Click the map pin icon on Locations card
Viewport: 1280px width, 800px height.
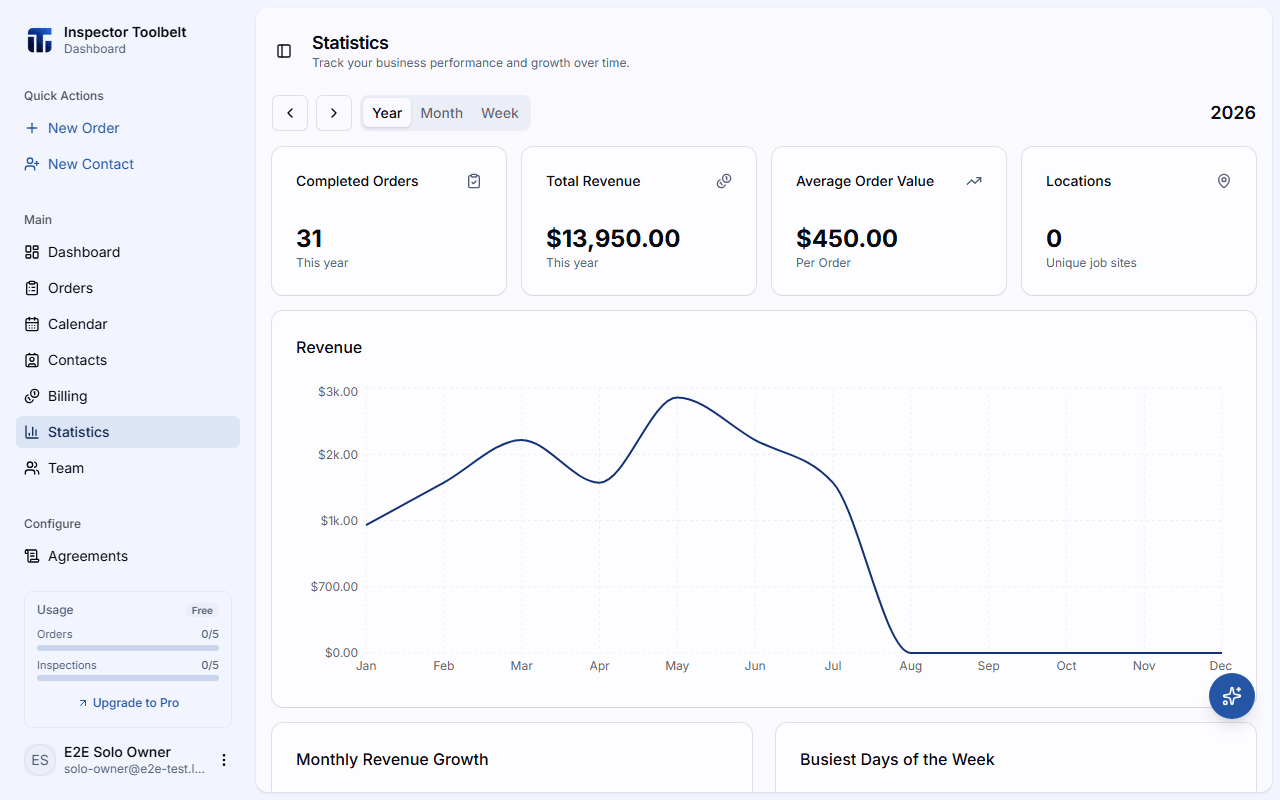pyautogui.click(x=1224, y=181)
